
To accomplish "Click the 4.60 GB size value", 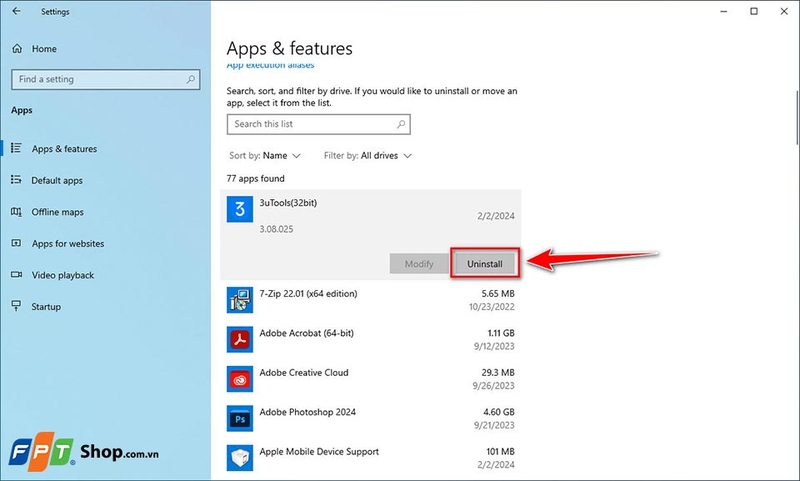I will (498, 412).
